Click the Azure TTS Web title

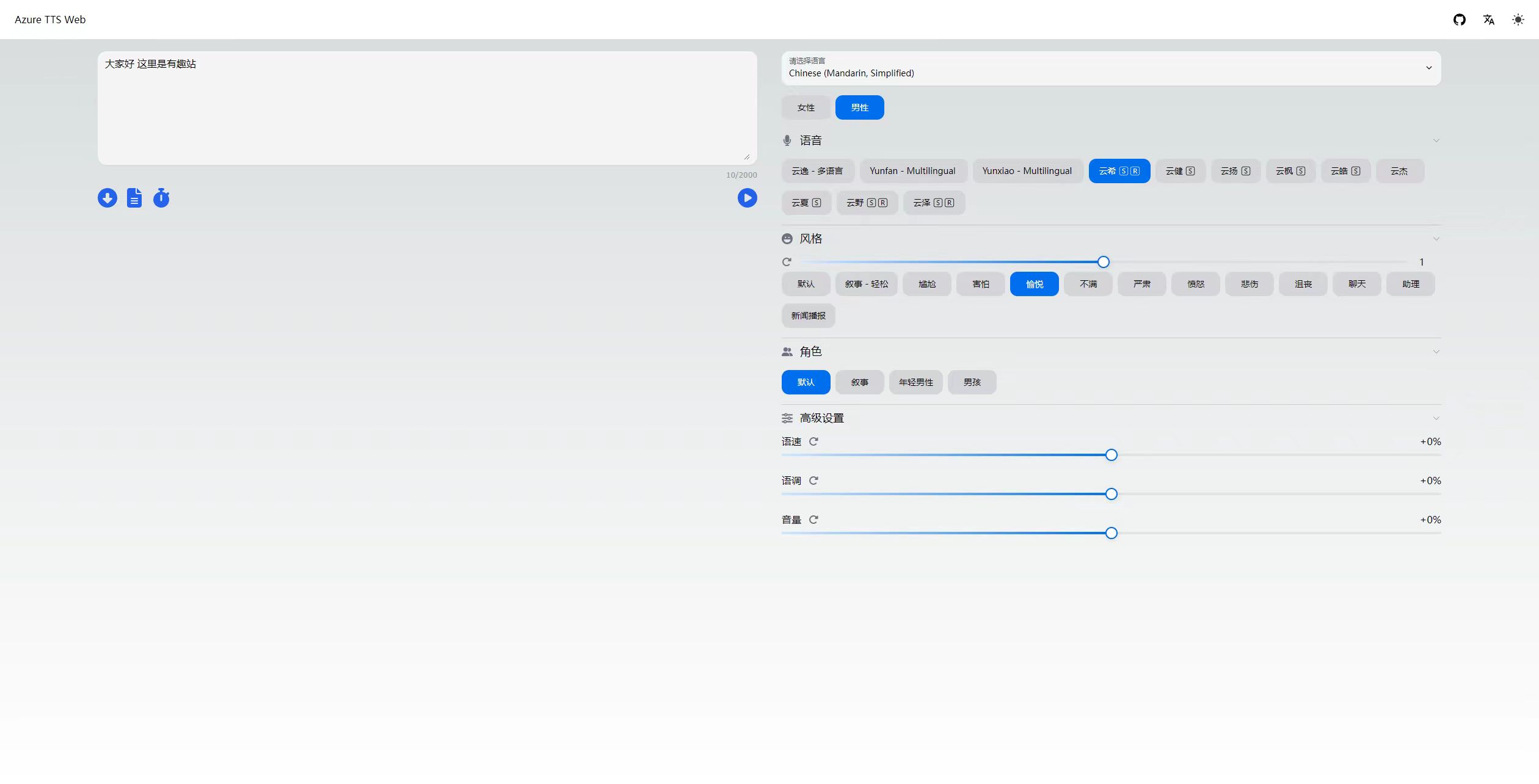50,20
